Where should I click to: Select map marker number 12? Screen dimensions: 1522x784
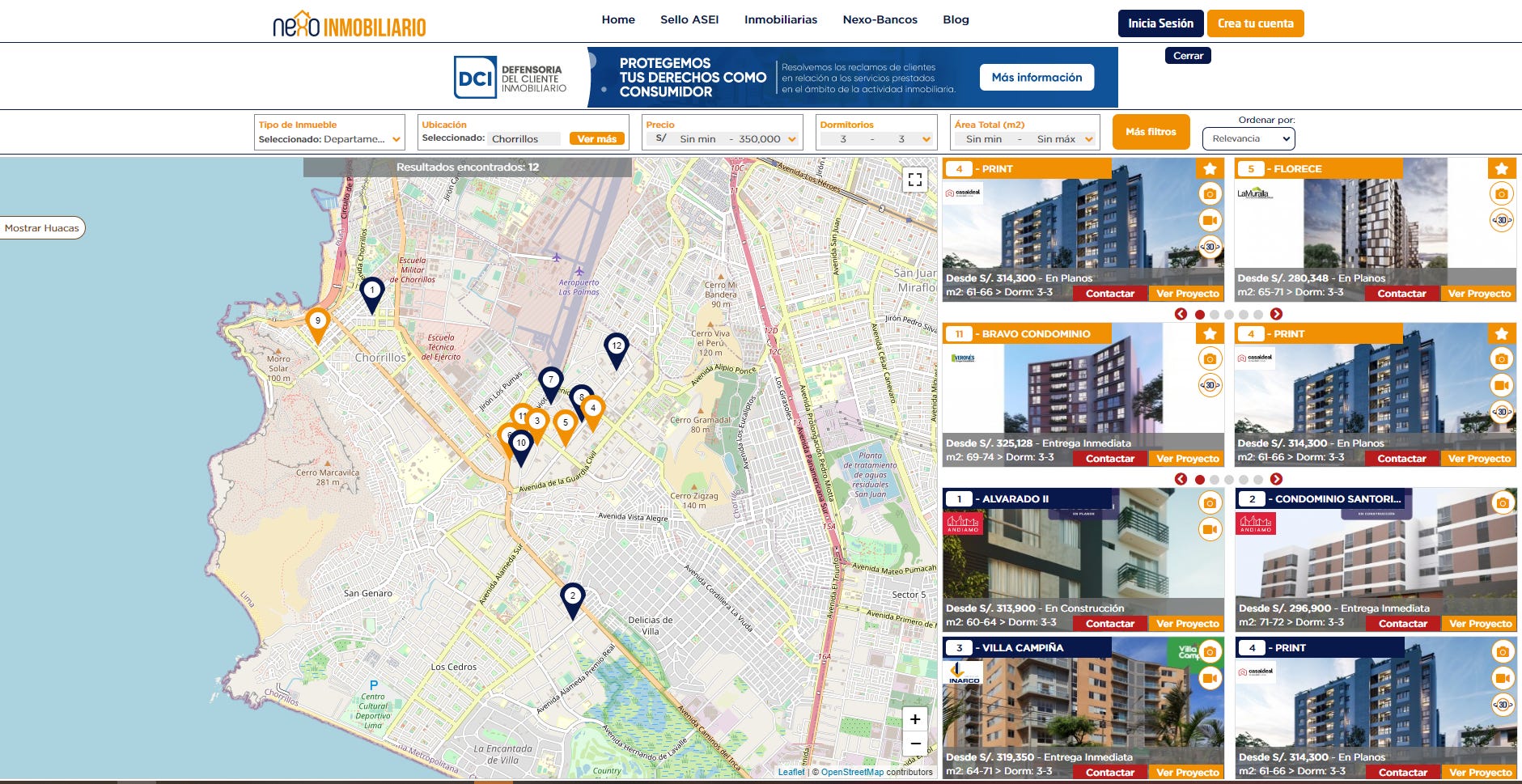coord(617,350)
